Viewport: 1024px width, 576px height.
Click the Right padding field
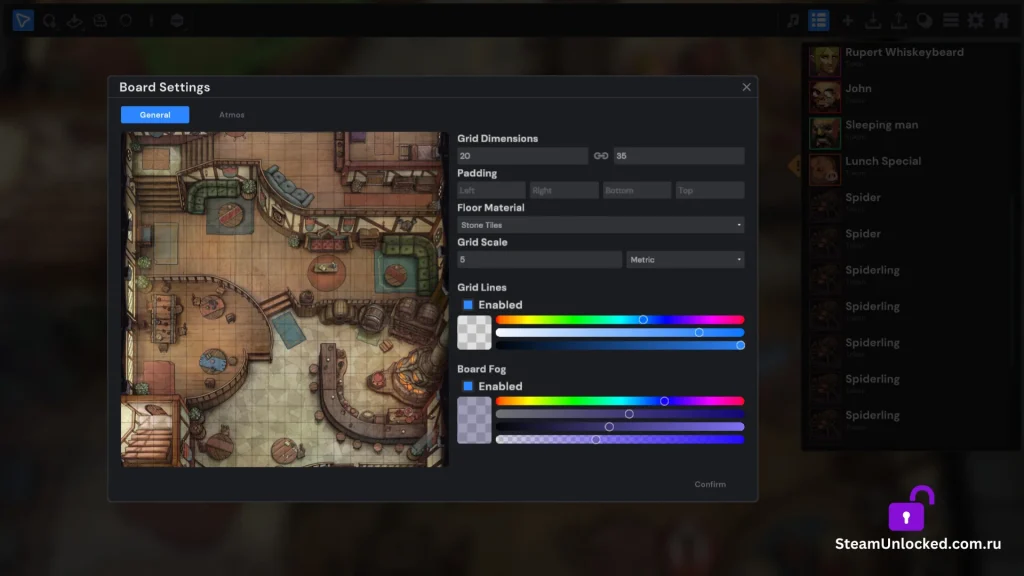(564, 191)
